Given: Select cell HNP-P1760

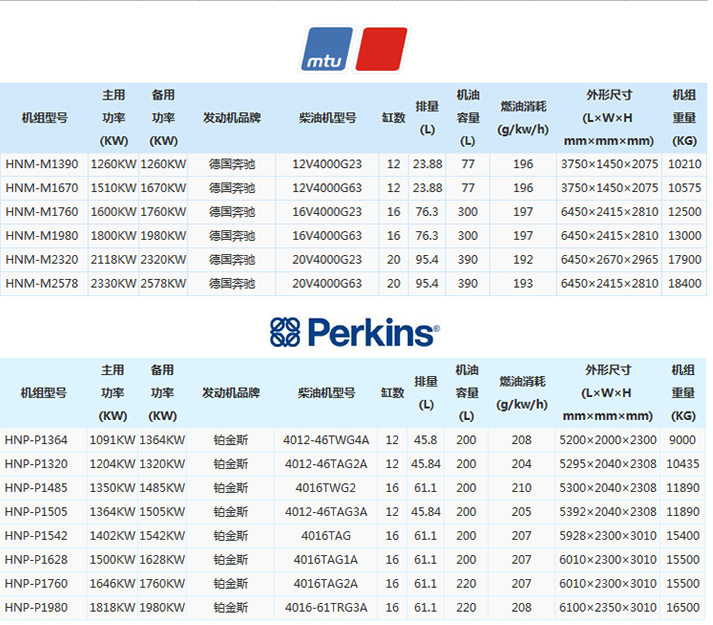Looking at the screenshot, I should [36, 583].
